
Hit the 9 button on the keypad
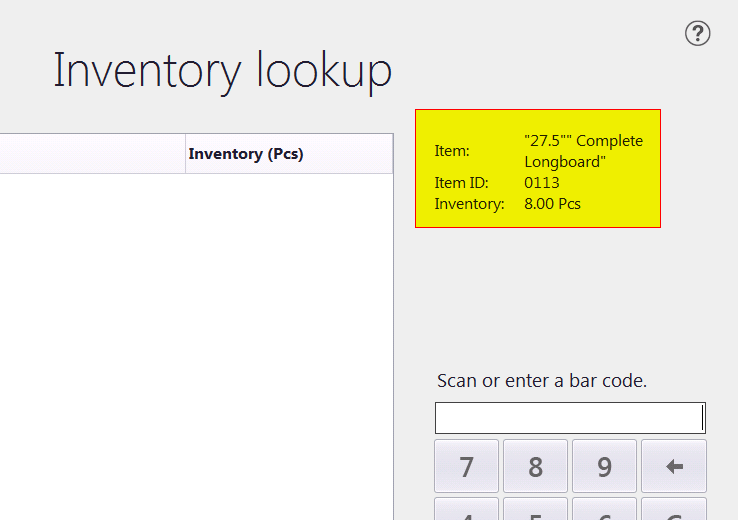[604, 466]
